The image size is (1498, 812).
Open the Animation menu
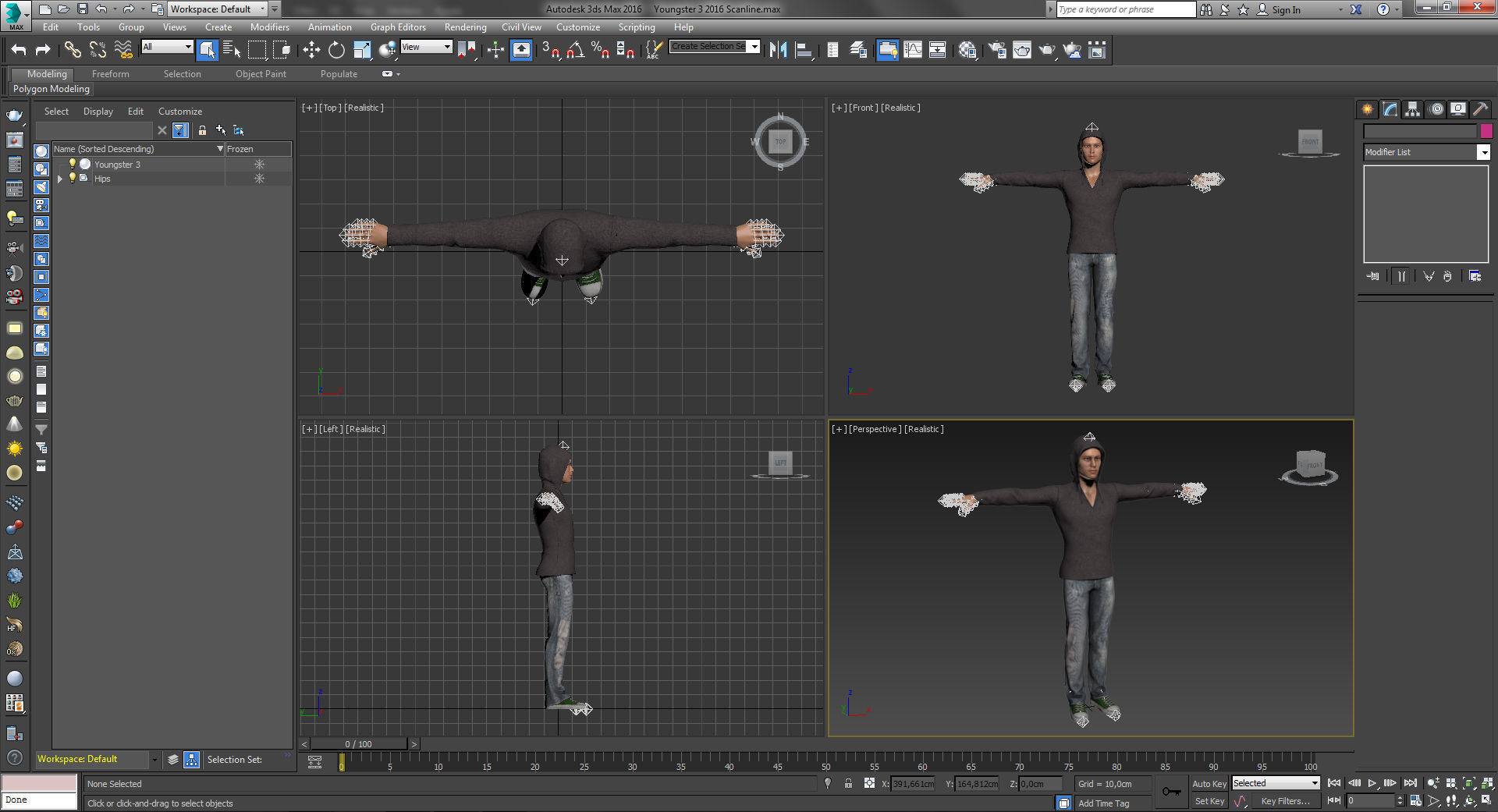click(329, 27)
